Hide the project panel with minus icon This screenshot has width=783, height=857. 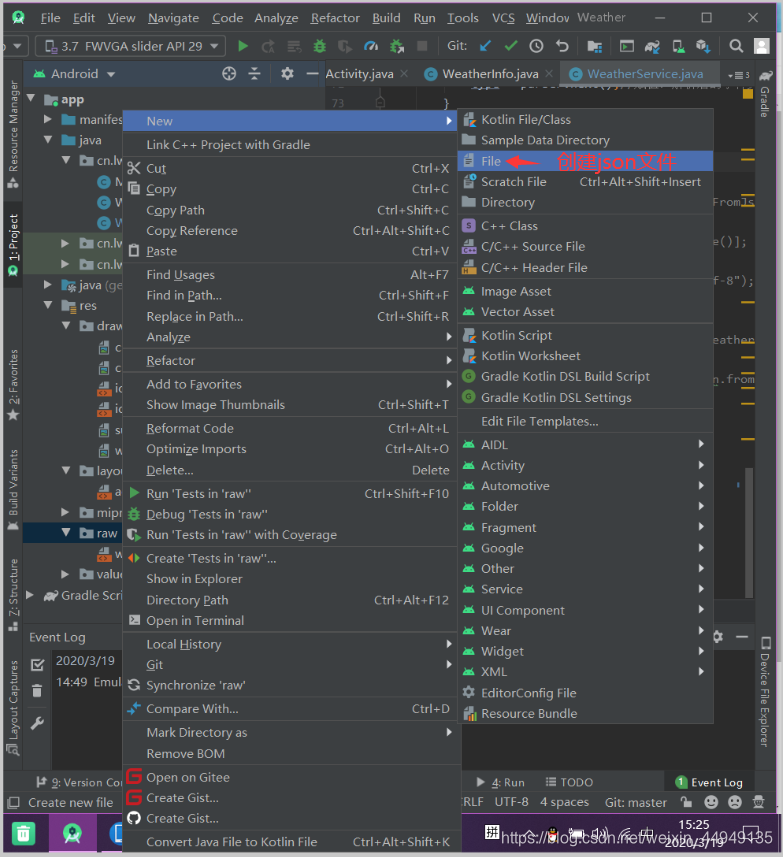click(312, 73)
